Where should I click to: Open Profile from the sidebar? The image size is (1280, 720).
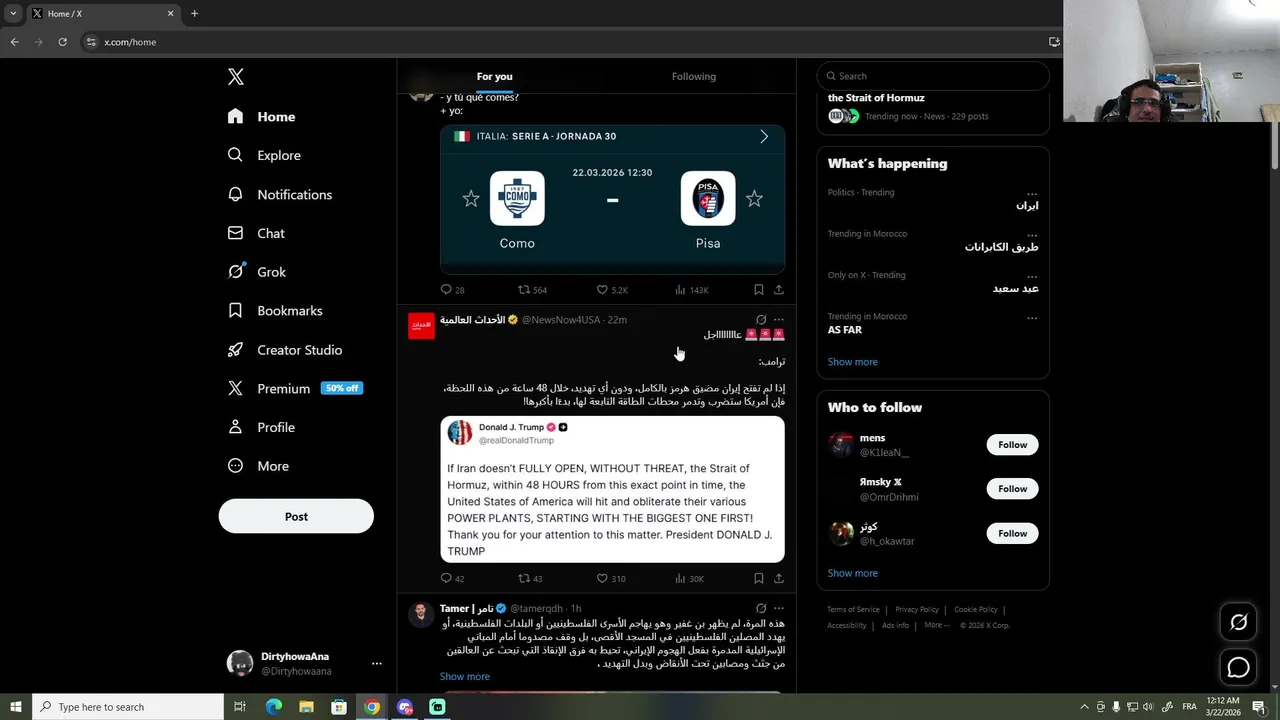[x=261, y=427]
